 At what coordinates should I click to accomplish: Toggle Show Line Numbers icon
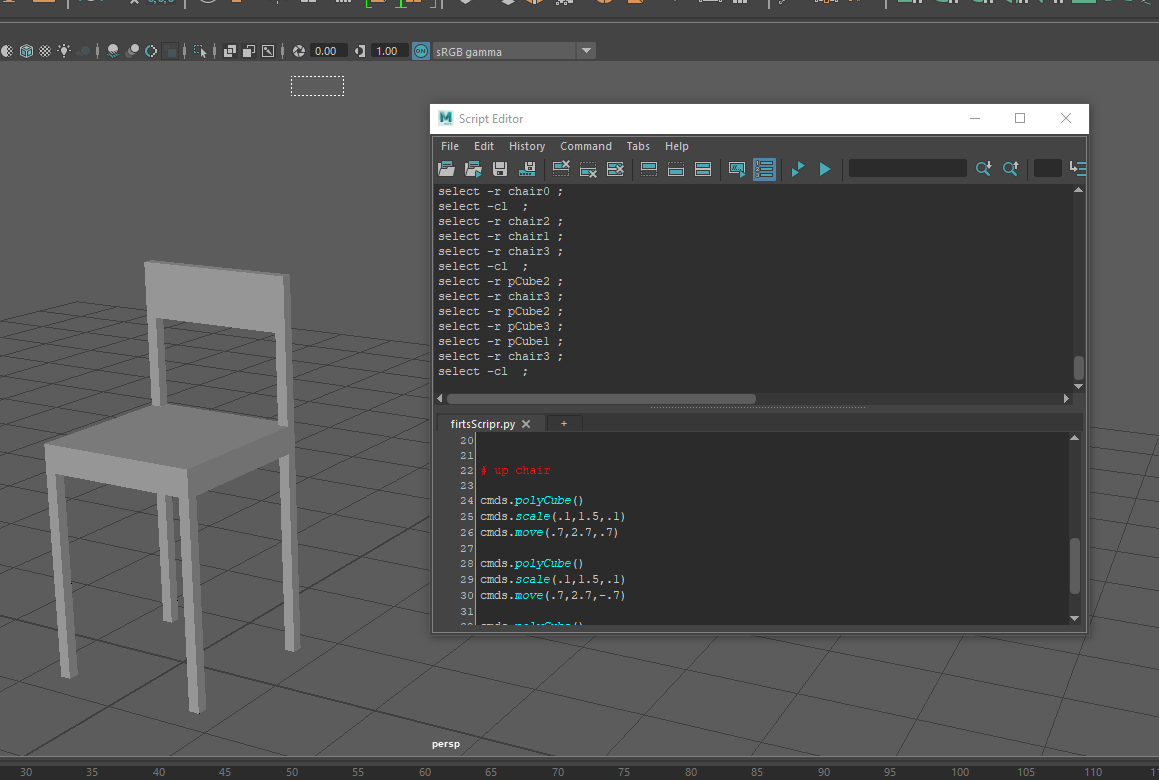[x=764, y=169]
